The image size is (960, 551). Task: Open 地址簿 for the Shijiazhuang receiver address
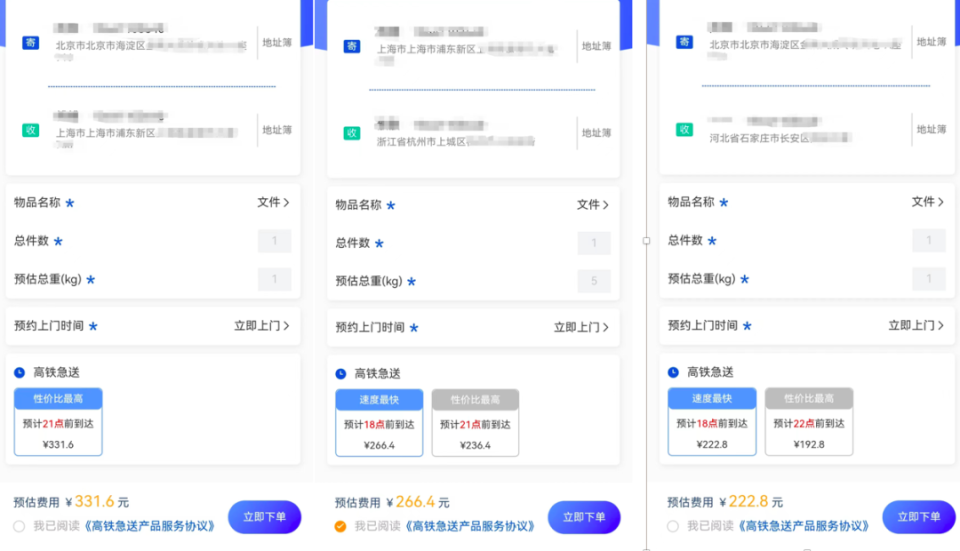point(931,129)
